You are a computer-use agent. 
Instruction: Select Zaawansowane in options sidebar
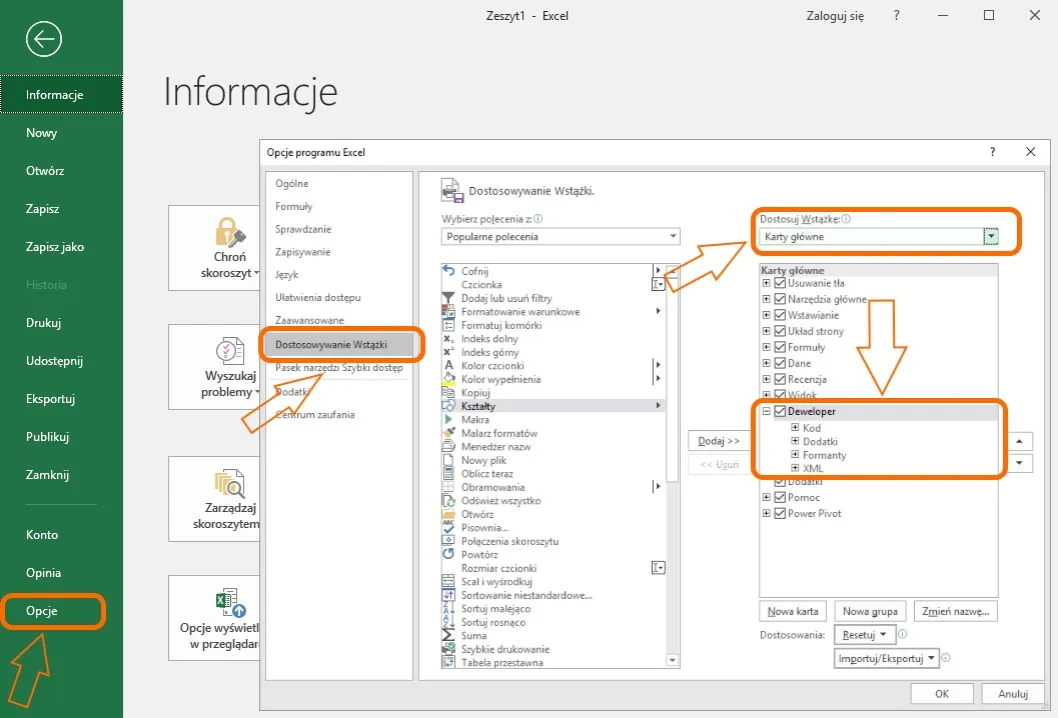[309, 320]
